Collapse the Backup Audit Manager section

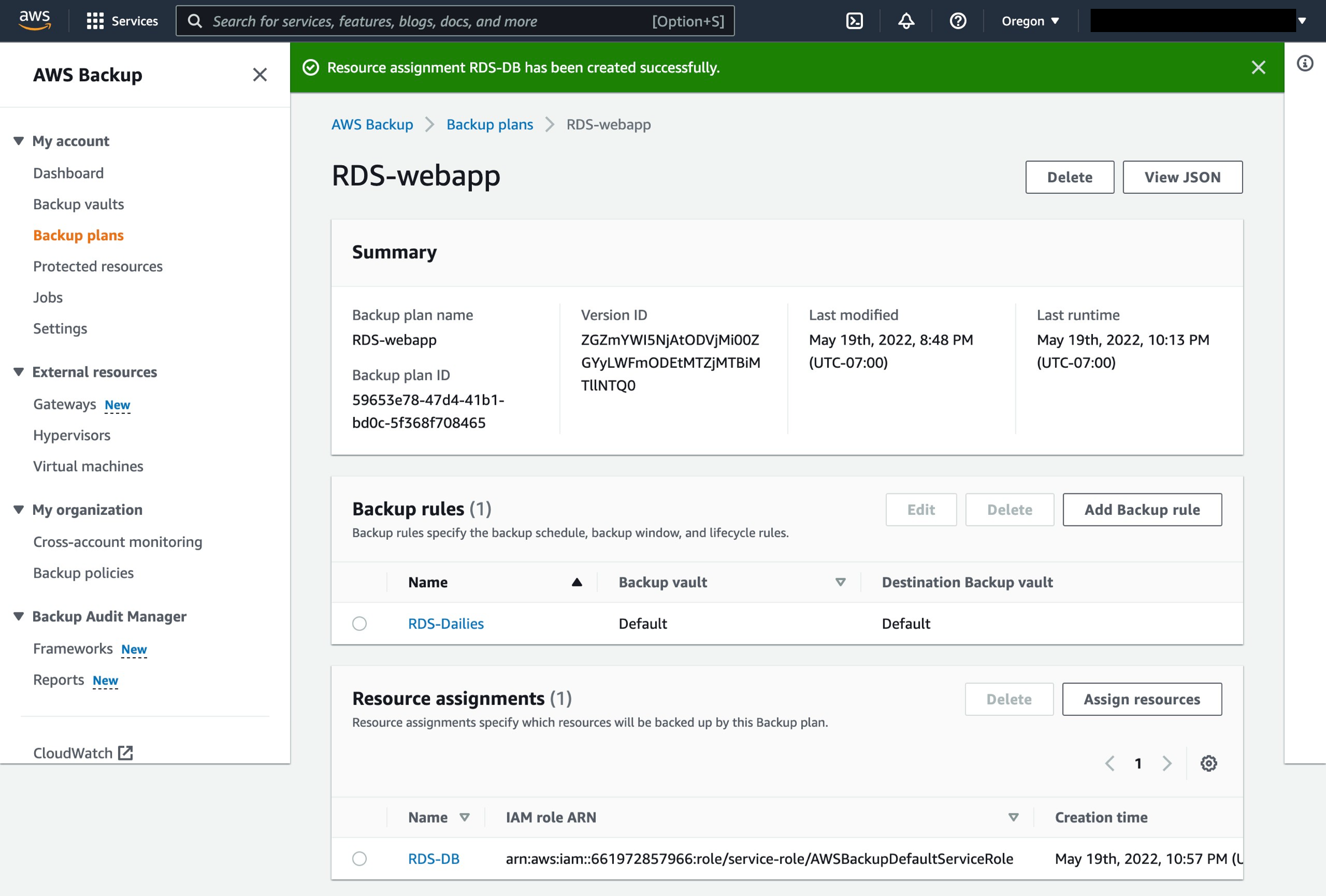19,616
